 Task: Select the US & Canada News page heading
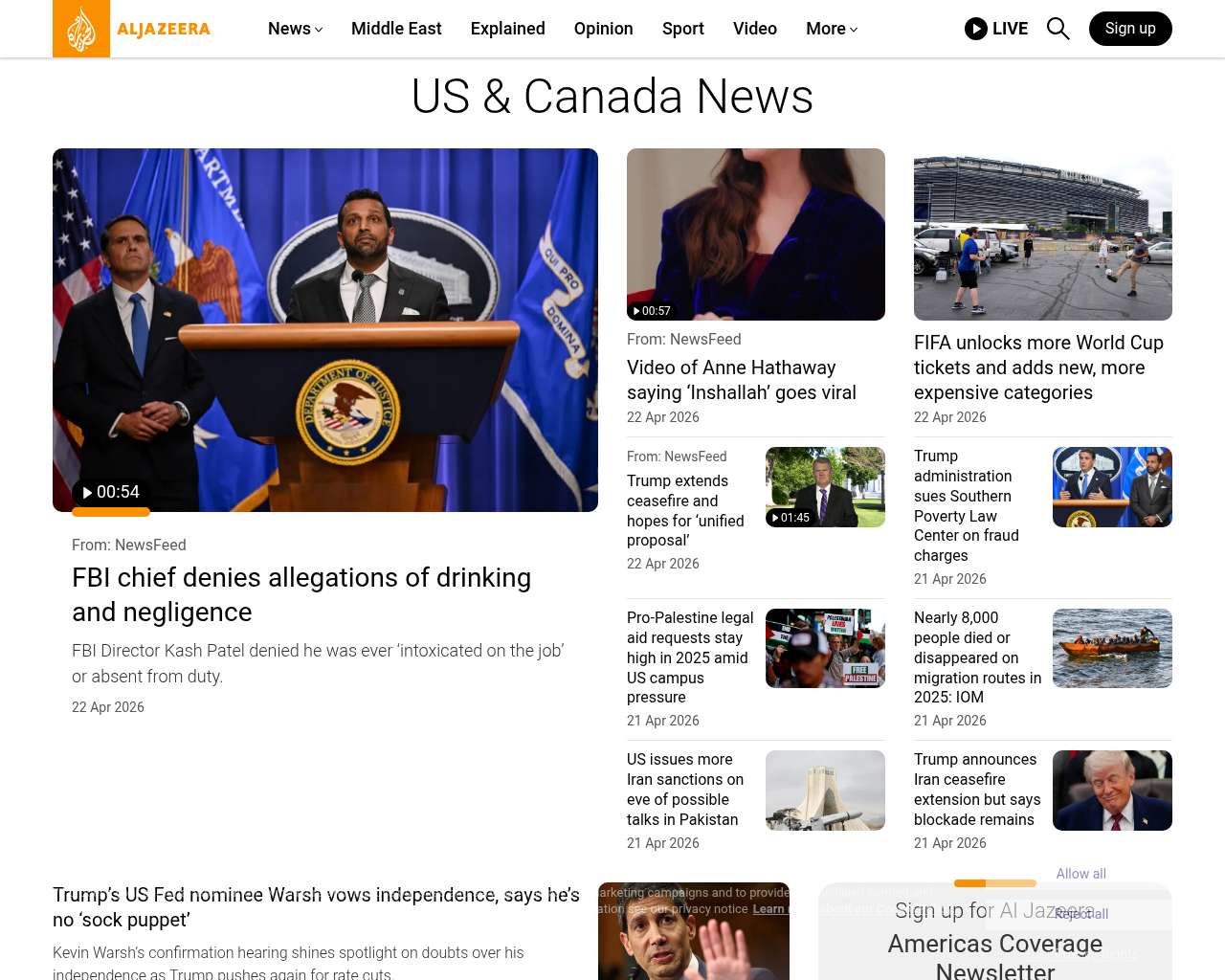pos(612,97)
